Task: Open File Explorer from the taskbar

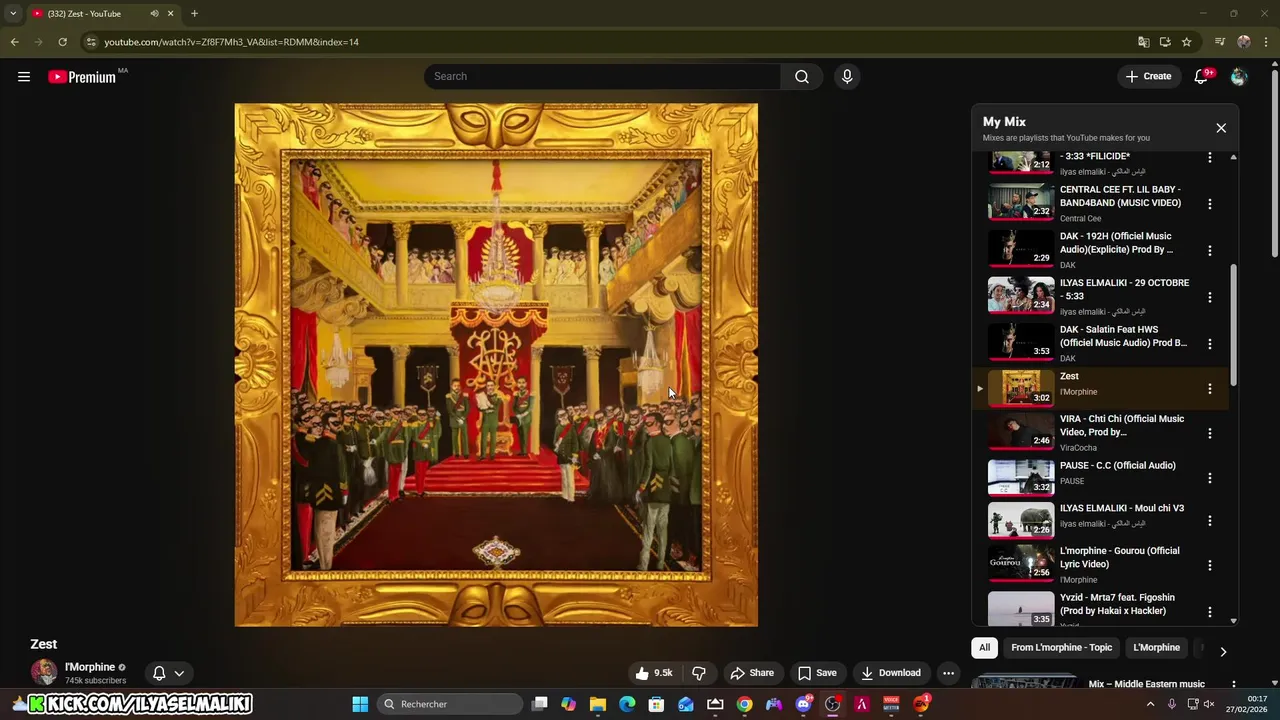Action: 598,704
